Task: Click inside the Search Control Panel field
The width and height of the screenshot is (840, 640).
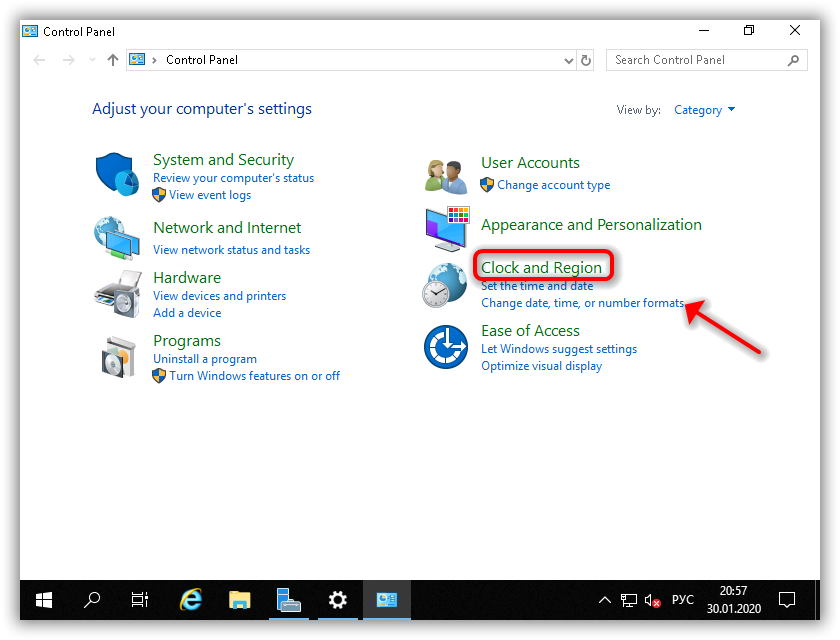Action: click(698, 60)
